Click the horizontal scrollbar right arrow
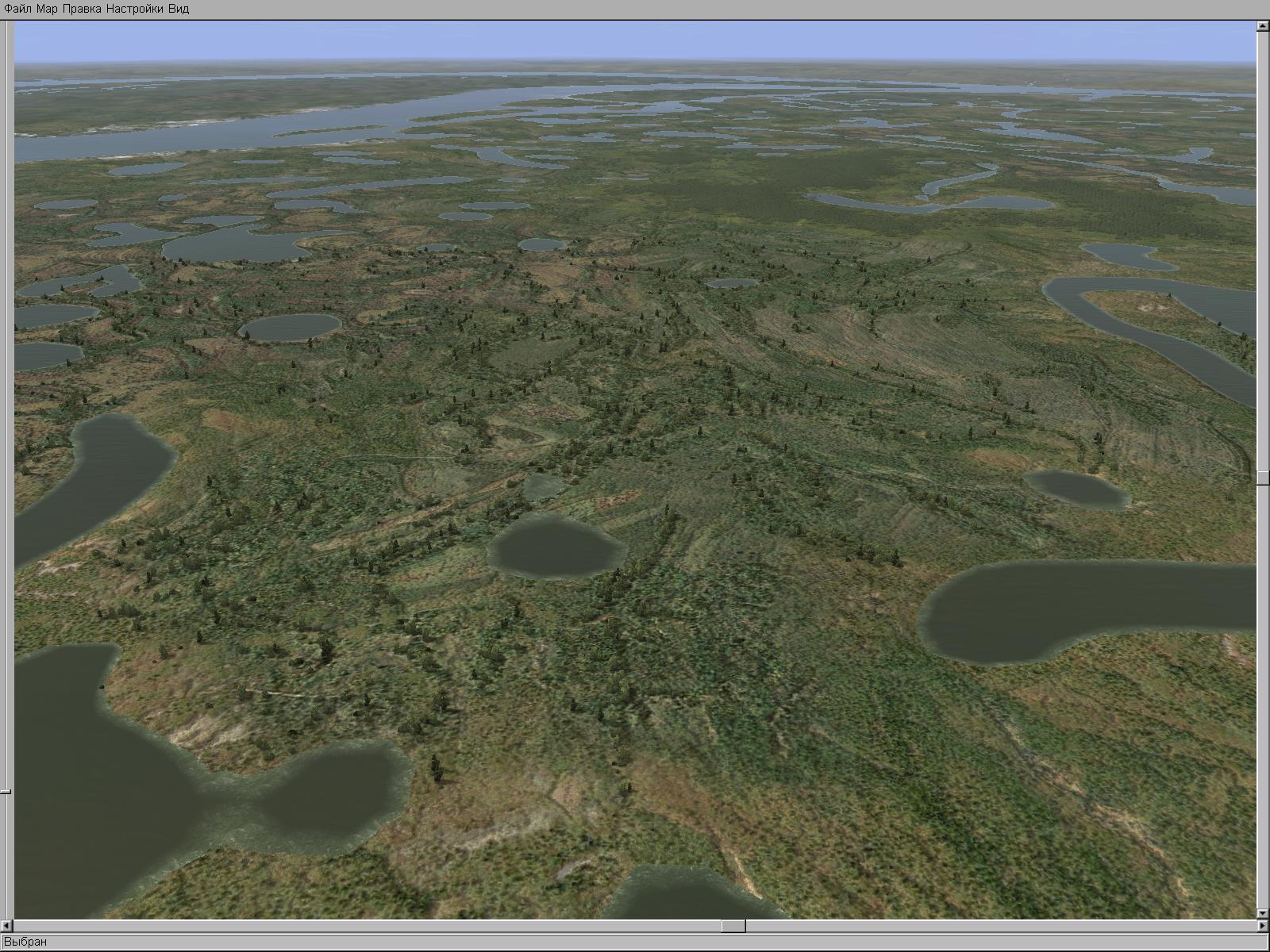The height and width of the screenshot is (952, 1270). coord(1263,926)
